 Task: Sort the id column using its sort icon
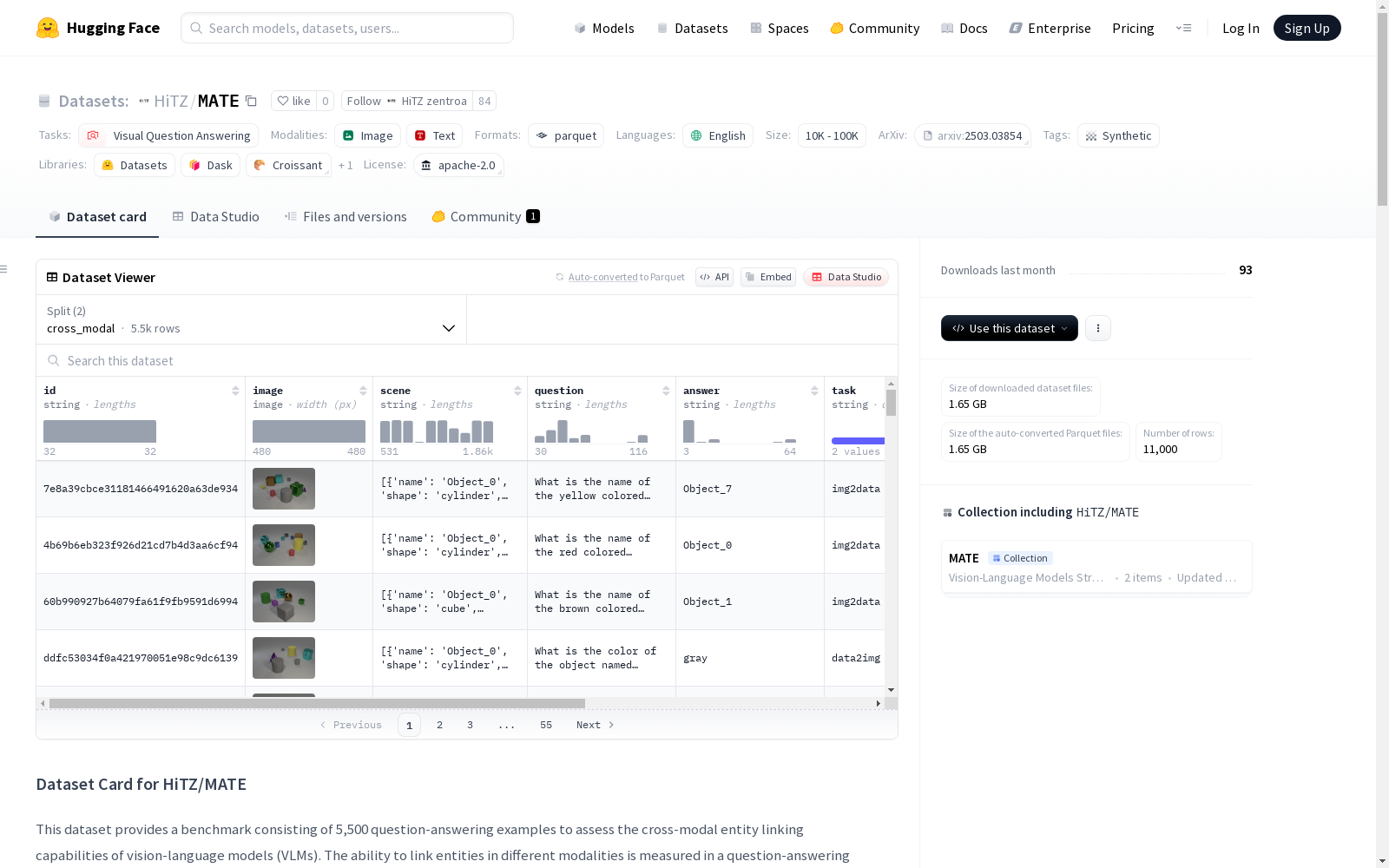click(x=235, y=391)
